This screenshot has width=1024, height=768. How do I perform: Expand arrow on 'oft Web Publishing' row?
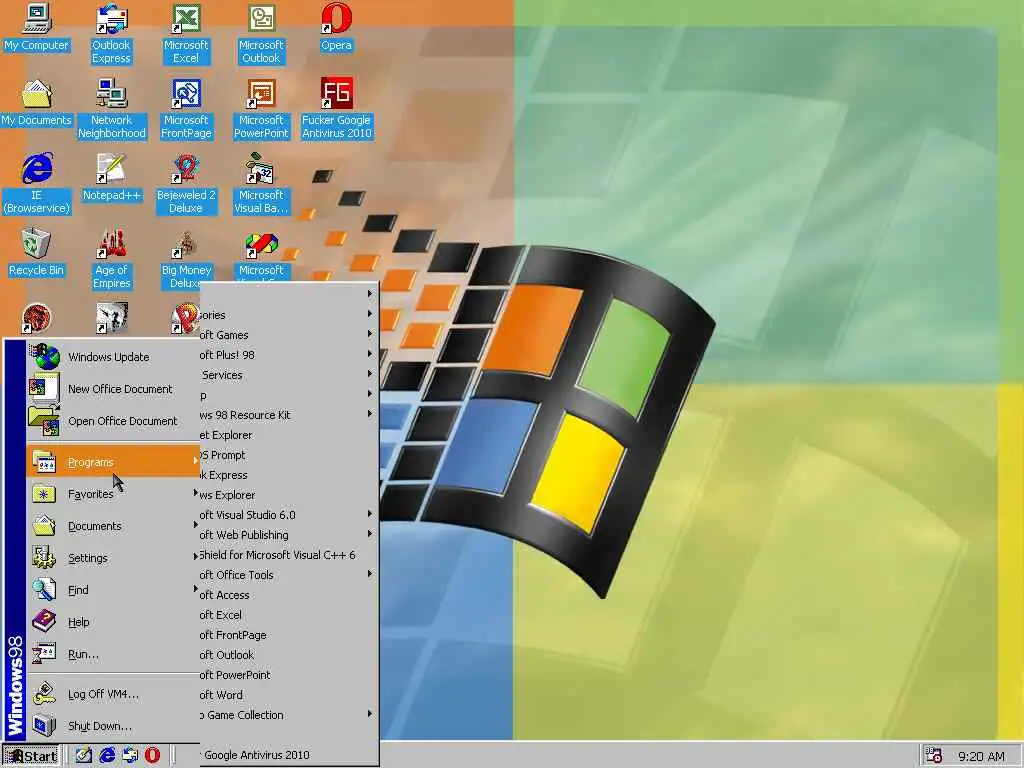coord(370,534)
